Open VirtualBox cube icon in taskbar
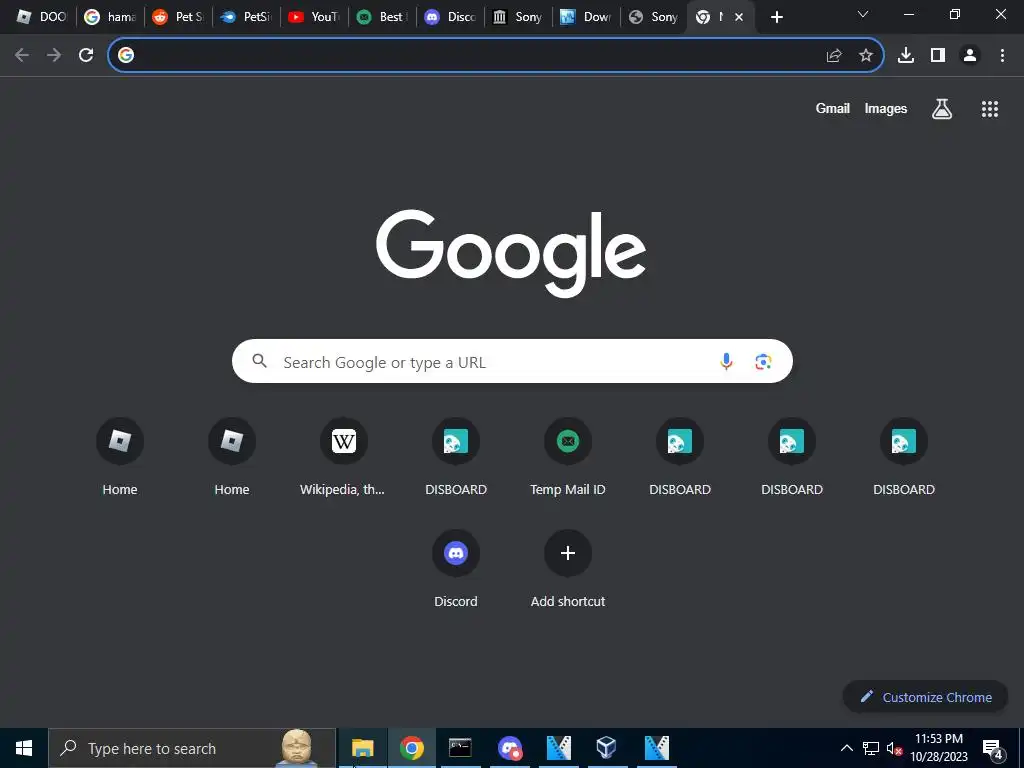This screenshot has width=1024, height=768. point(607,748)
